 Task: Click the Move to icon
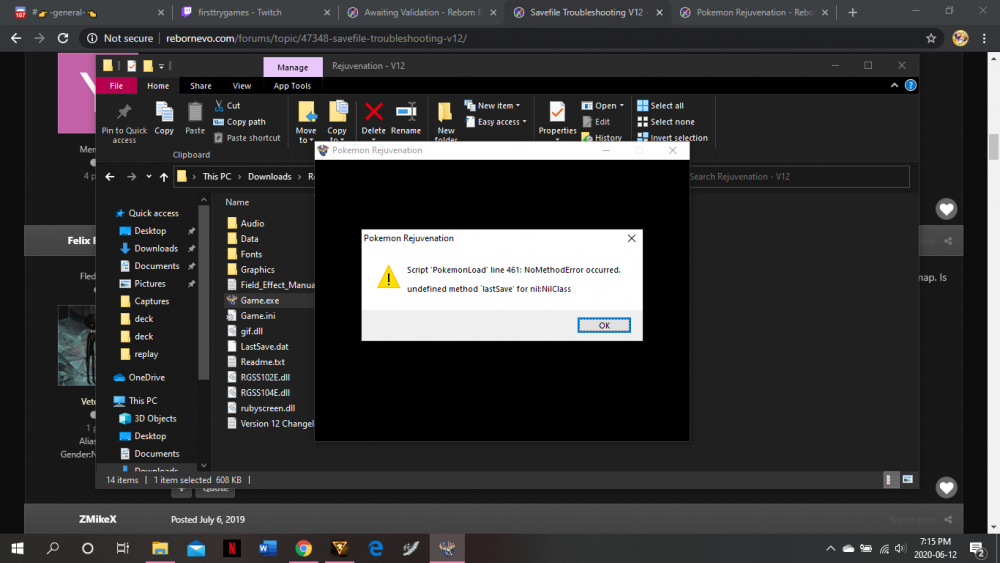[x=307, y=112]
